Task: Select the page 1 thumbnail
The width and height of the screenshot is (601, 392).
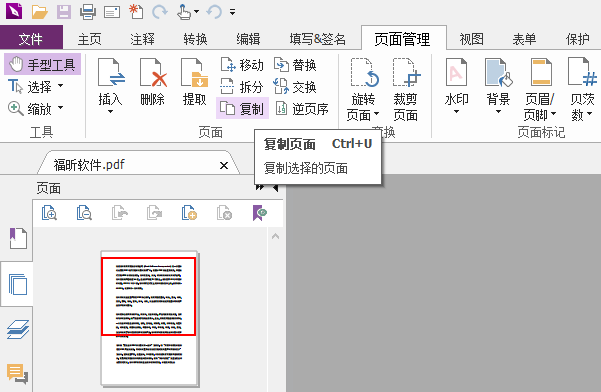Action: tap(149, 318)
